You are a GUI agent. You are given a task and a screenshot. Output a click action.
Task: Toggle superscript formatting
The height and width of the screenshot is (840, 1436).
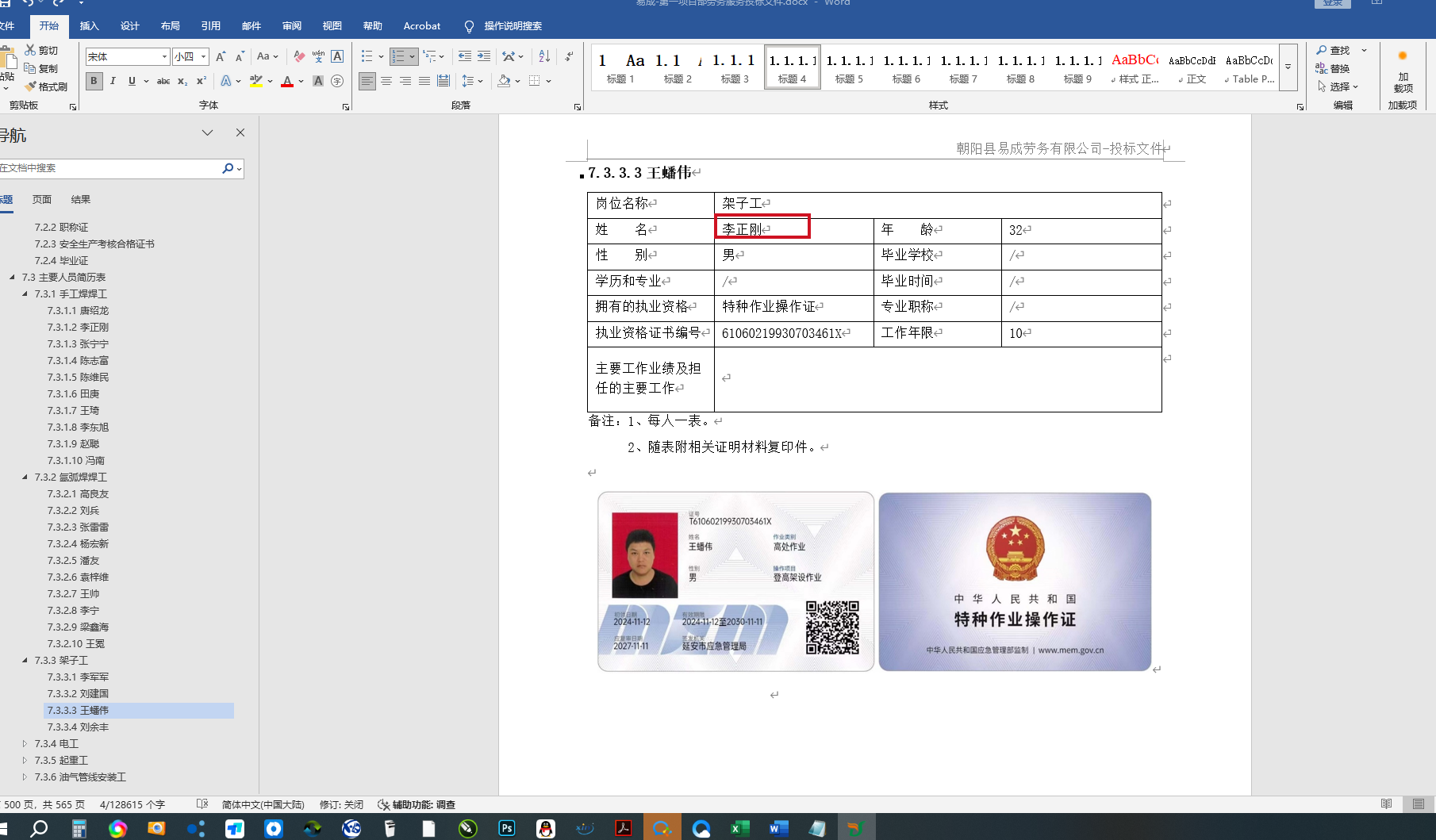tap(202, 81)
